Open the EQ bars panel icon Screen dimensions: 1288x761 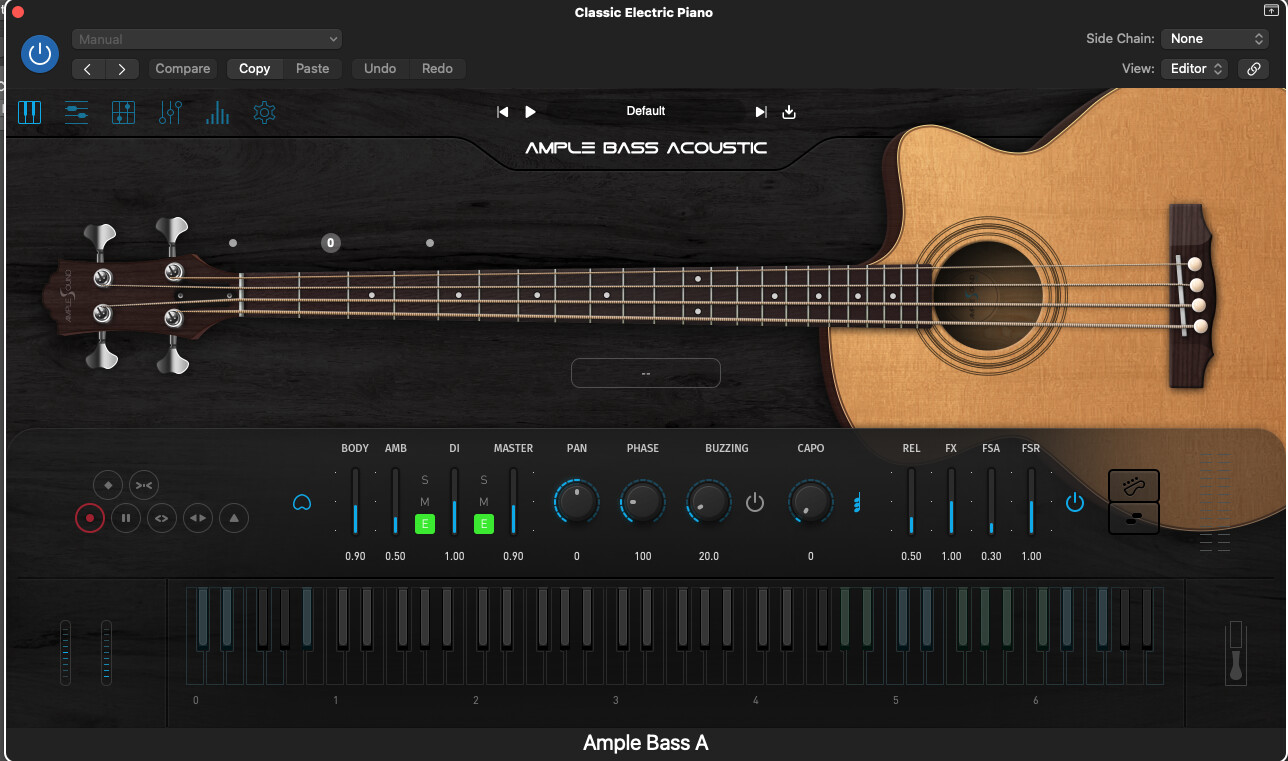click(x=217, y=113)
